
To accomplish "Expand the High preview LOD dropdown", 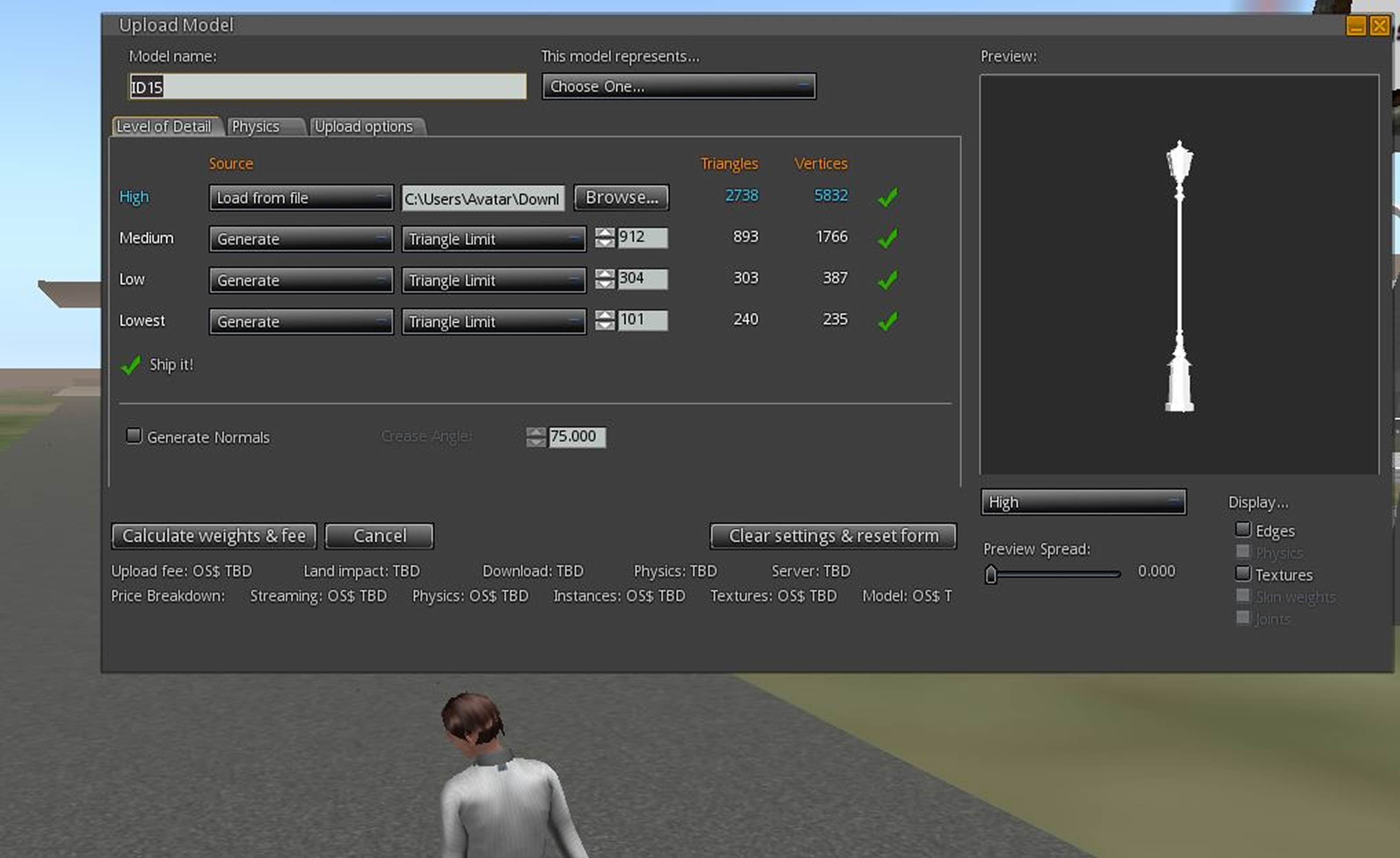I will [x=1083, y=502].
